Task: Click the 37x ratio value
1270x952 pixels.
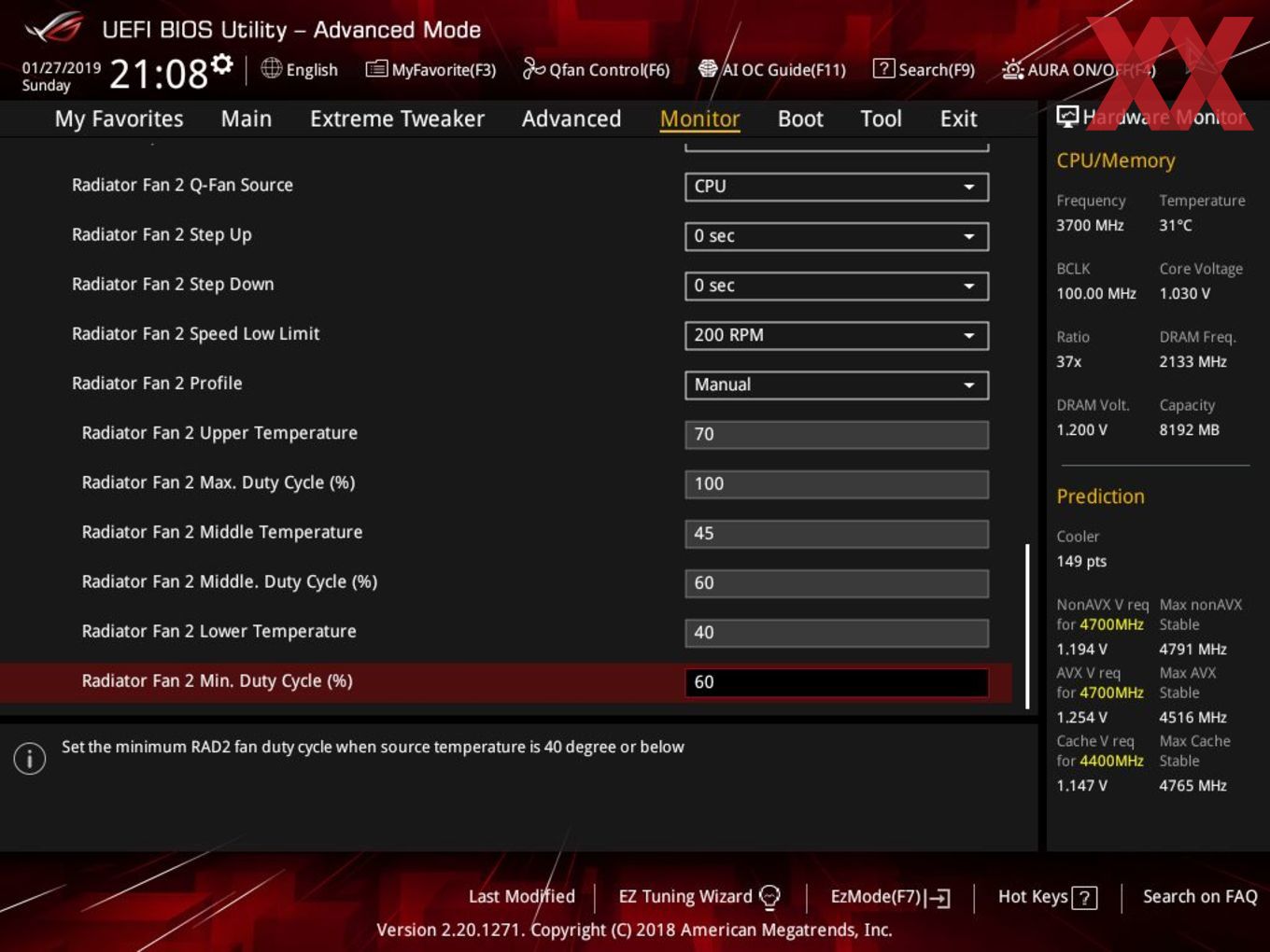Action: click(1069, 361)
